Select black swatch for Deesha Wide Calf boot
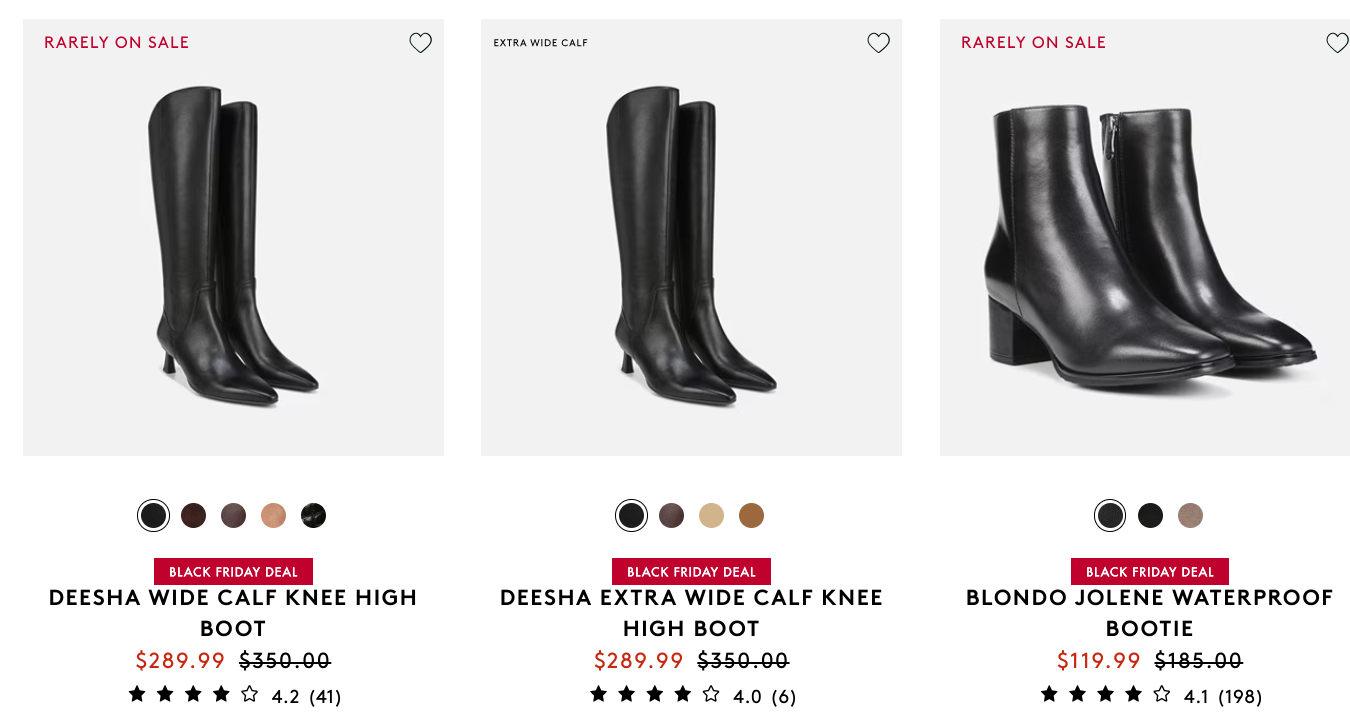Screen dimensions: 1350x718 click(x=153, y=516)
